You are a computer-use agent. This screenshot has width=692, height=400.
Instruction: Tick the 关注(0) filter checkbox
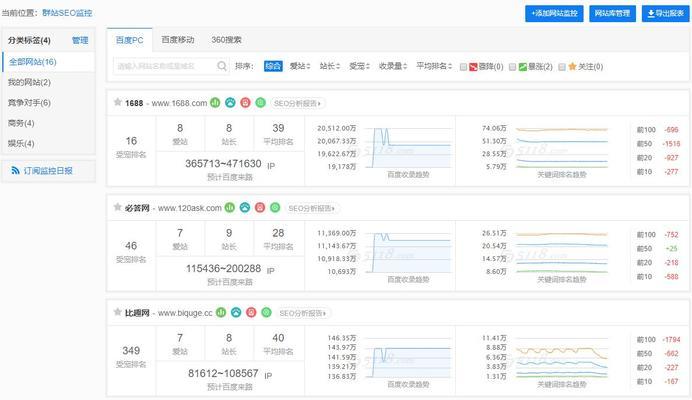click(x=562, y=67)
